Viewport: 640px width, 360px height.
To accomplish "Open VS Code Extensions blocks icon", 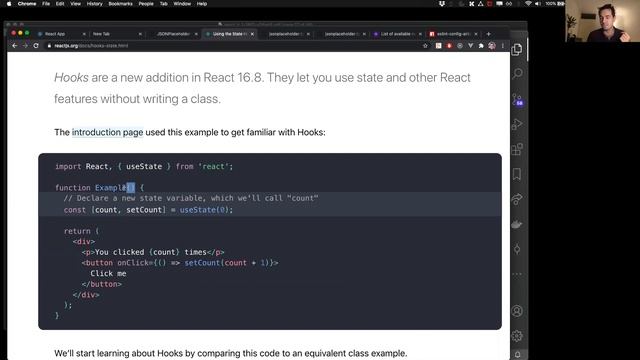I will [x=517, y=149].
